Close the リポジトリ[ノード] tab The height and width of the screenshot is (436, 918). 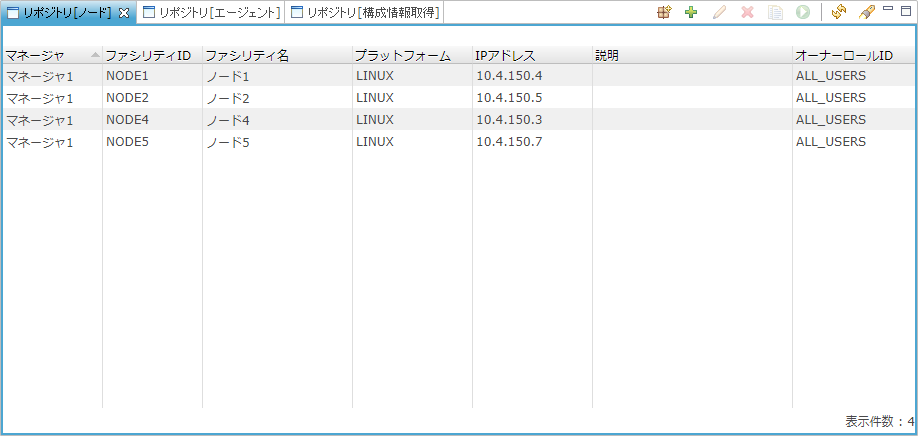[124, 13]
